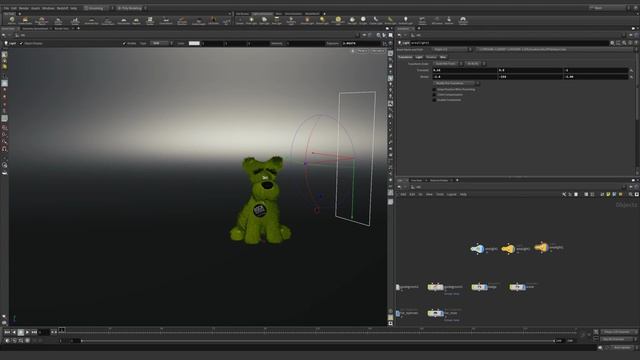
Task: Select the middle yellow area light node
Action: click(x=508, y=249)
